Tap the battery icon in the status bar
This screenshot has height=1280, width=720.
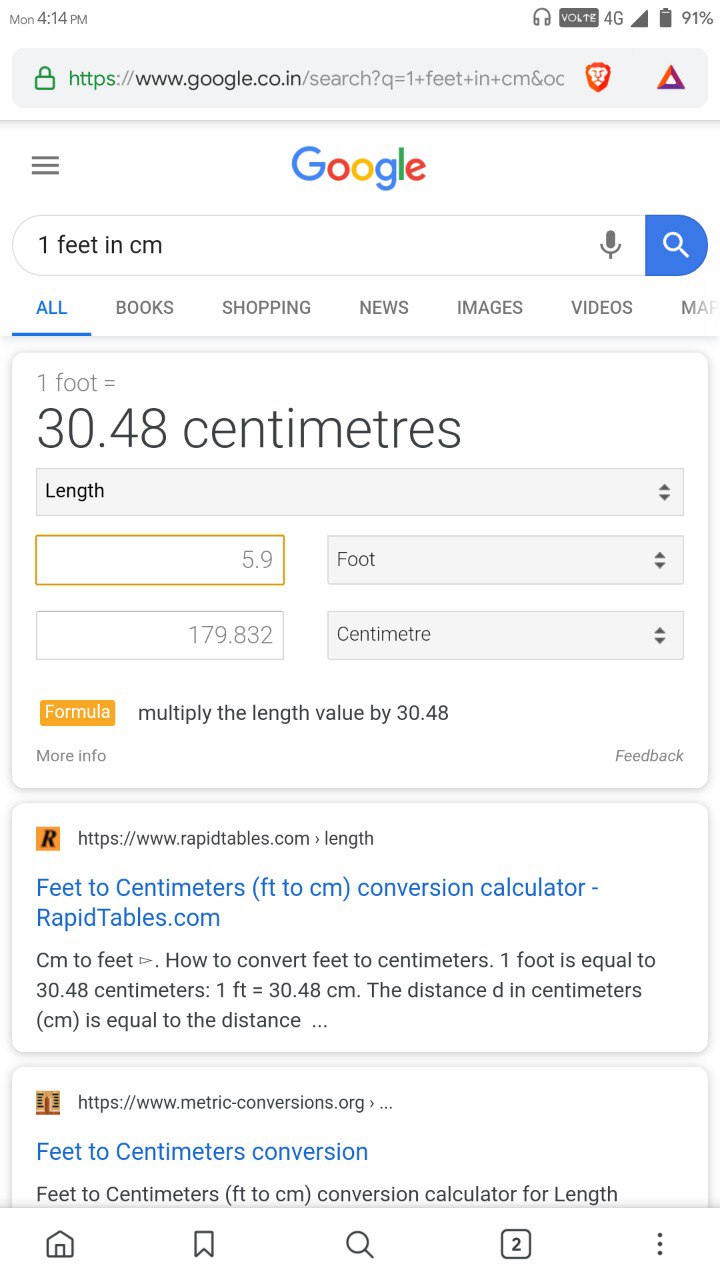(x=666, y=18)
